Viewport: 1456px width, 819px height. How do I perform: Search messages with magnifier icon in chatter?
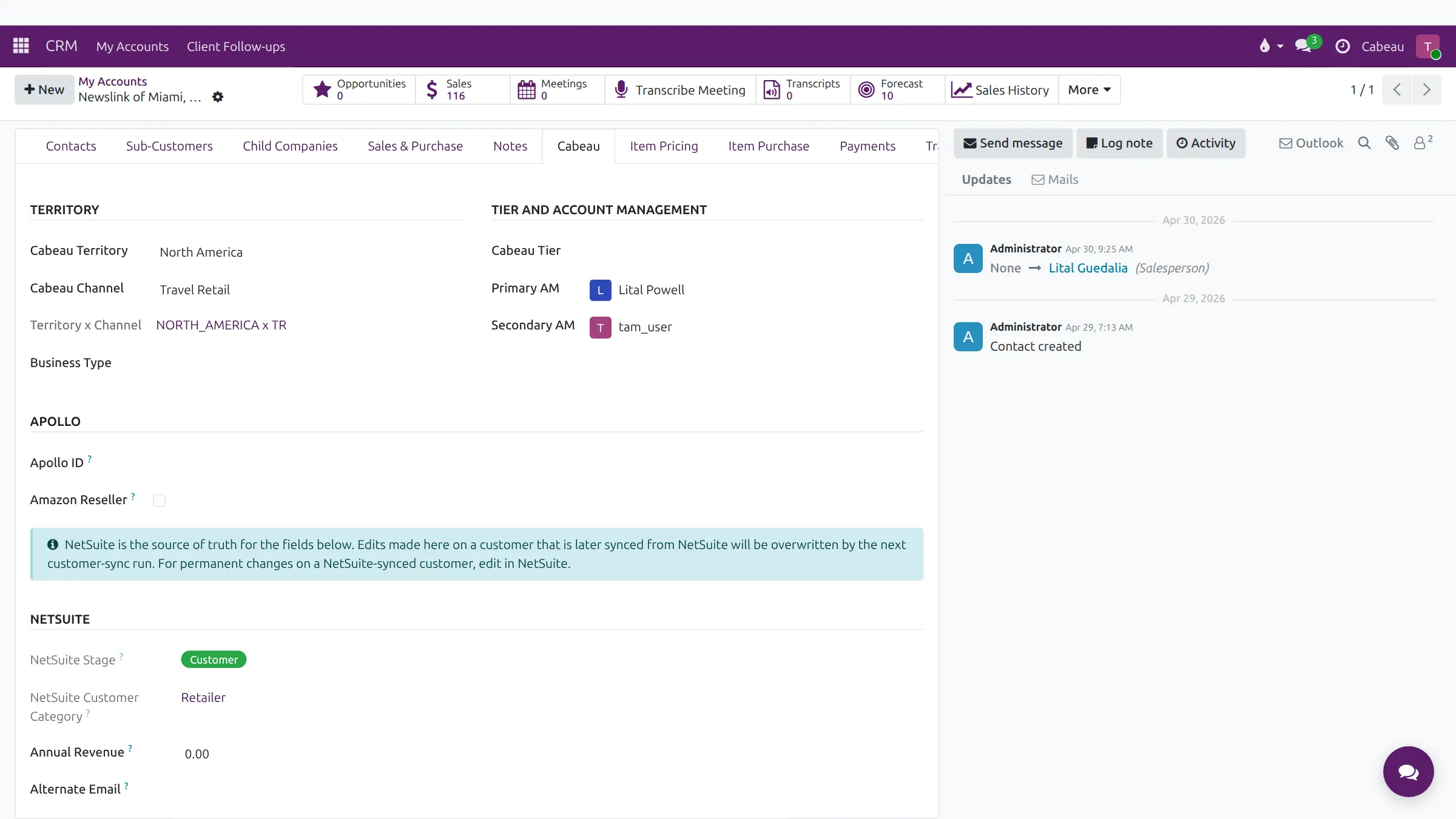[x=1364, y=143]
